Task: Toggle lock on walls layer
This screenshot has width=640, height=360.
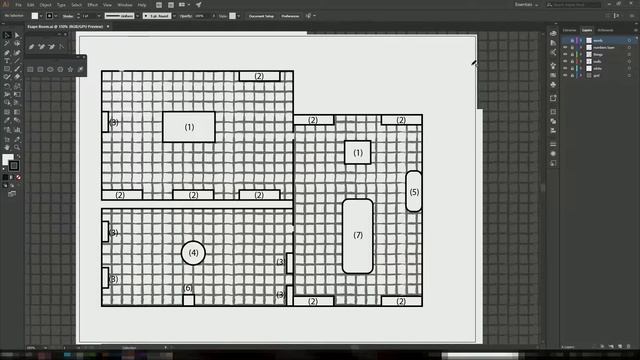Action: 572,61
